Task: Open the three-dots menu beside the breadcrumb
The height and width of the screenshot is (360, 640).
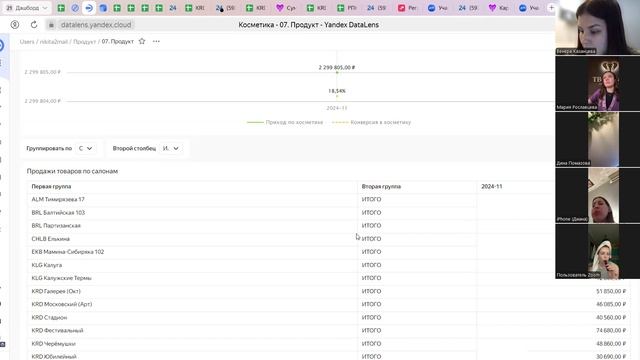Action: (156, 41)
